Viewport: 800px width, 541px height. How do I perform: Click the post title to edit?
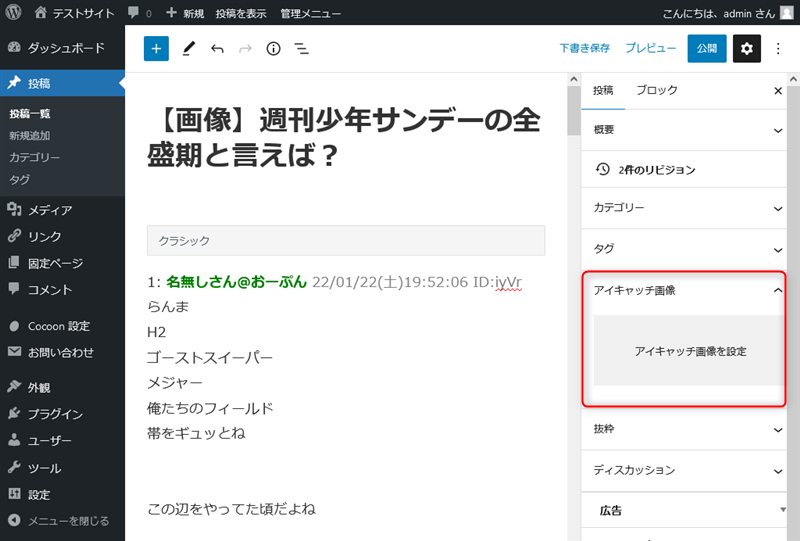(x=344, y=137)
